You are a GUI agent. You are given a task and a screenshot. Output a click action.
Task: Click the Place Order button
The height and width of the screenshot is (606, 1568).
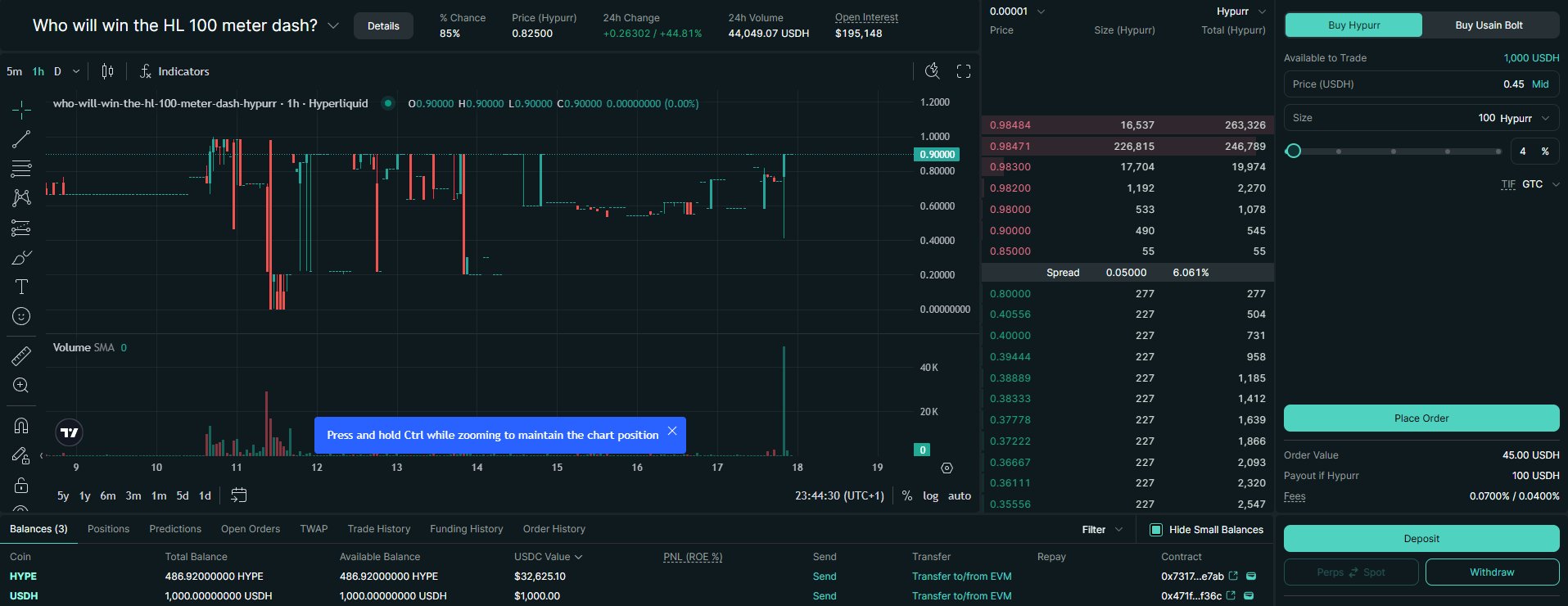coord(1421,418)
